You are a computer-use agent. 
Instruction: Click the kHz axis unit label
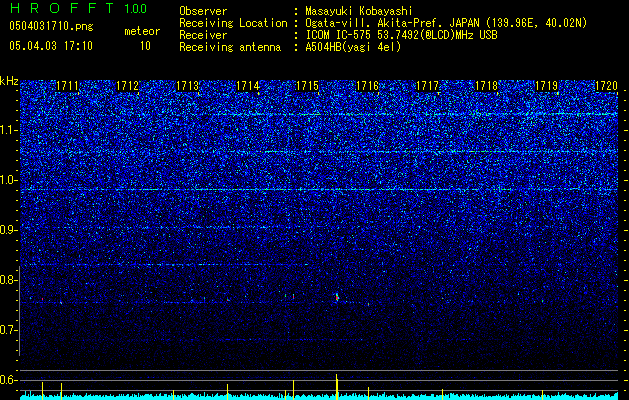tap(9, 81)
